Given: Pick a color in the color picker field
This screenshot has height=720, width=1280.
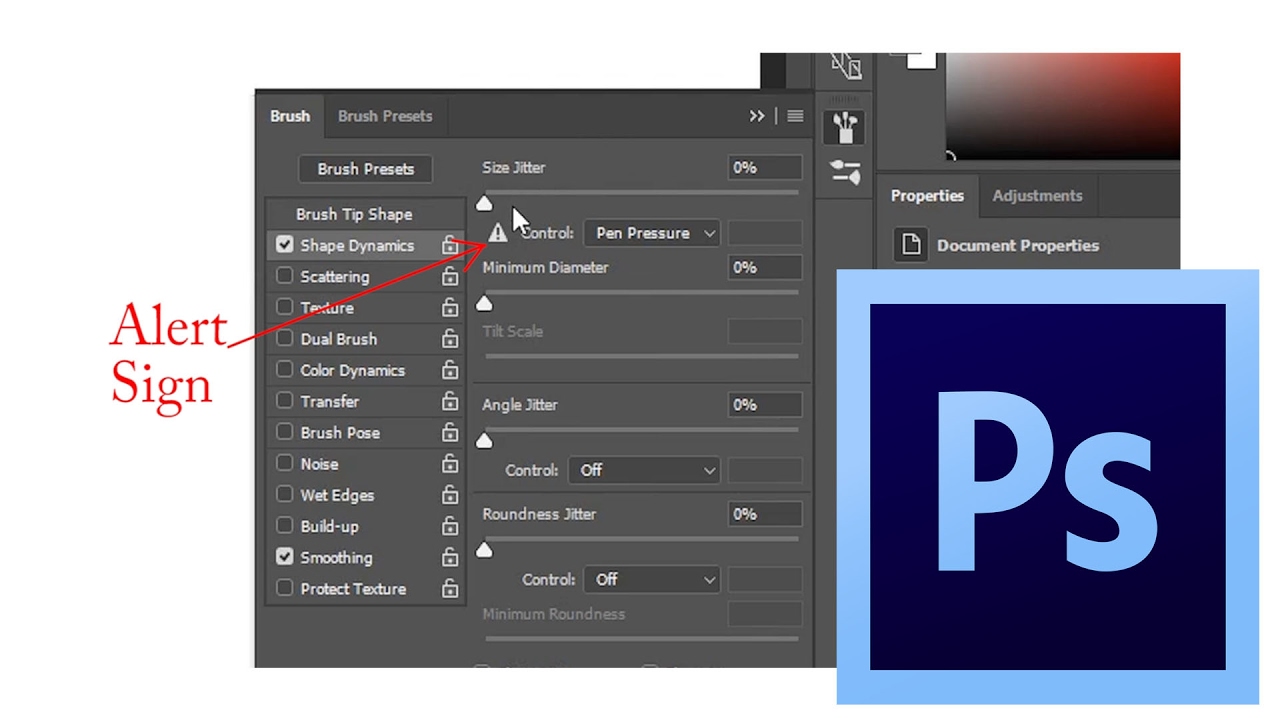Looking at the screenshot, I should coord(1062,105).
